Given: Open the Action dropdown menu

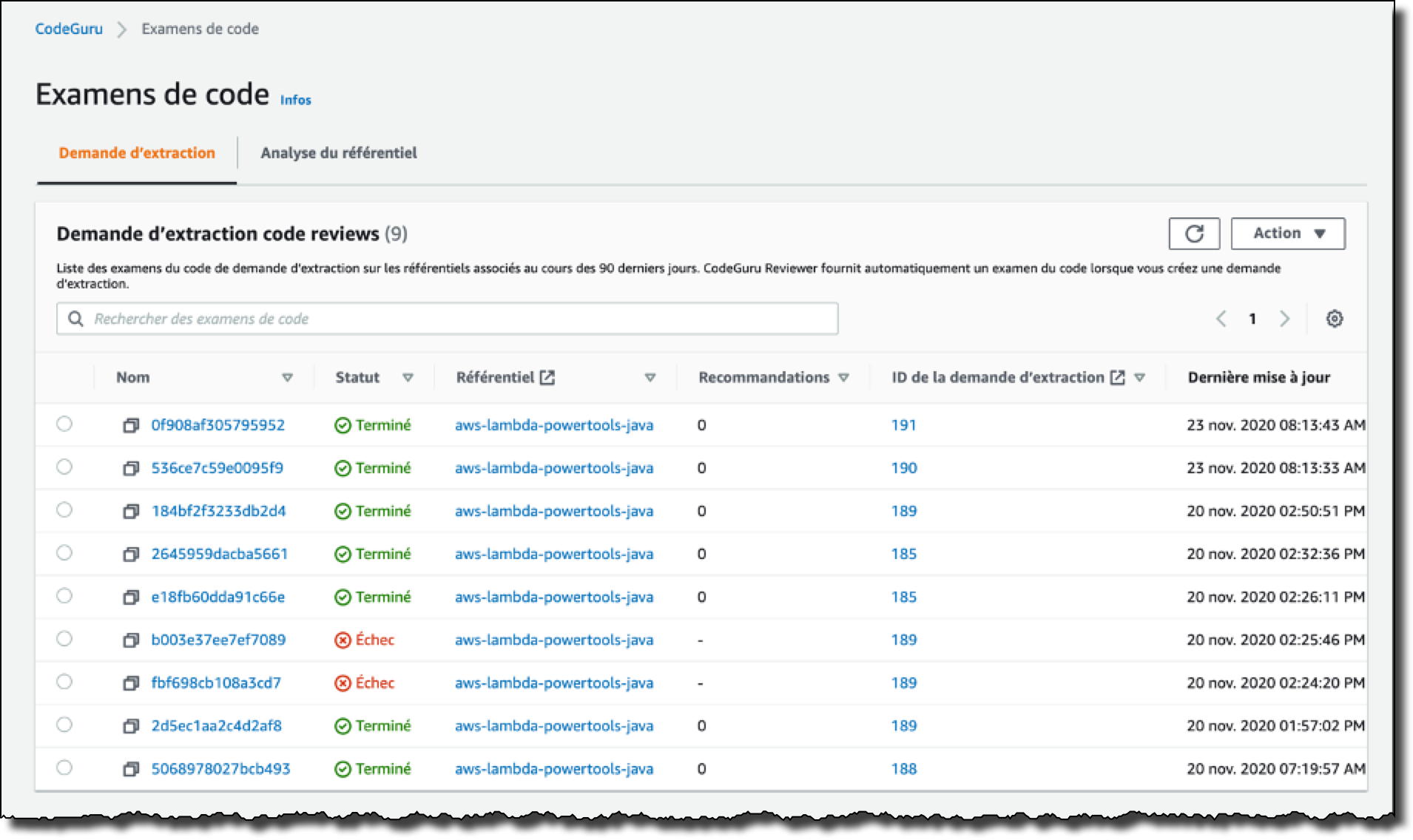Looking at the screenshot, I should tap(1288, 234).
